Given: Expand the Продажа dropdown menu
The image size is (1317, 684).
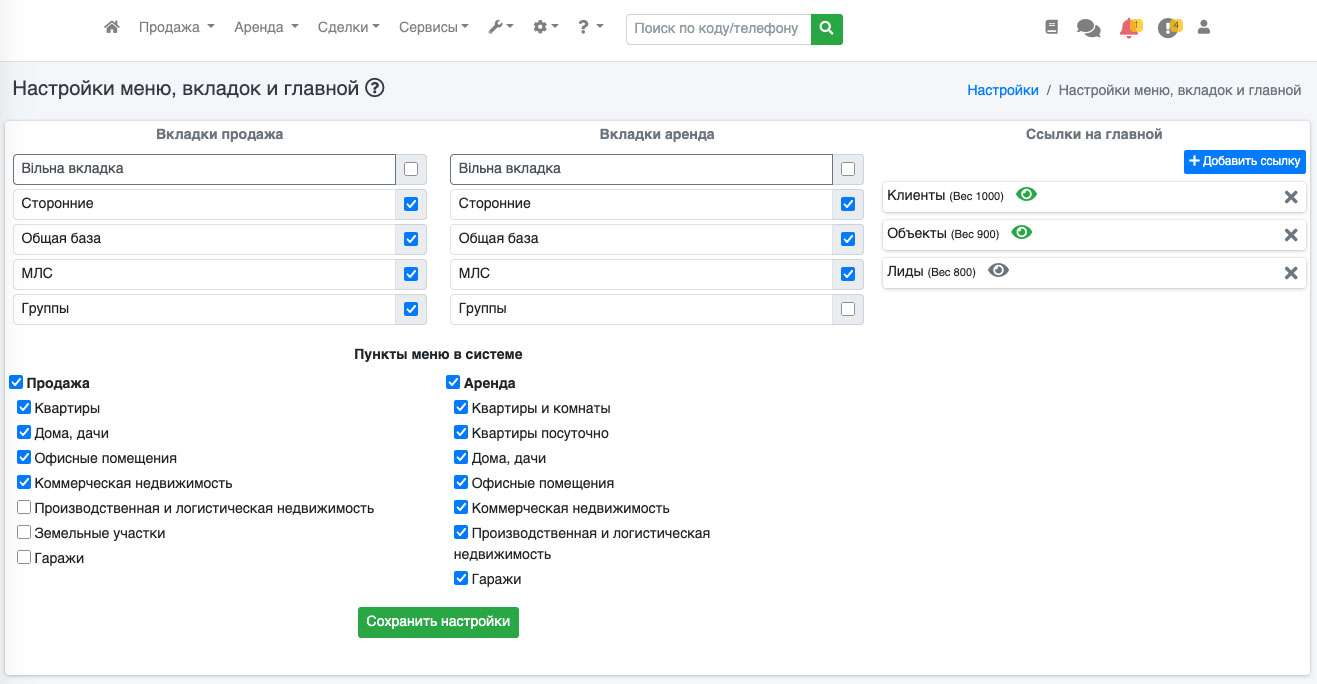Looking at the screenshot, I should (x=176, y=28).
